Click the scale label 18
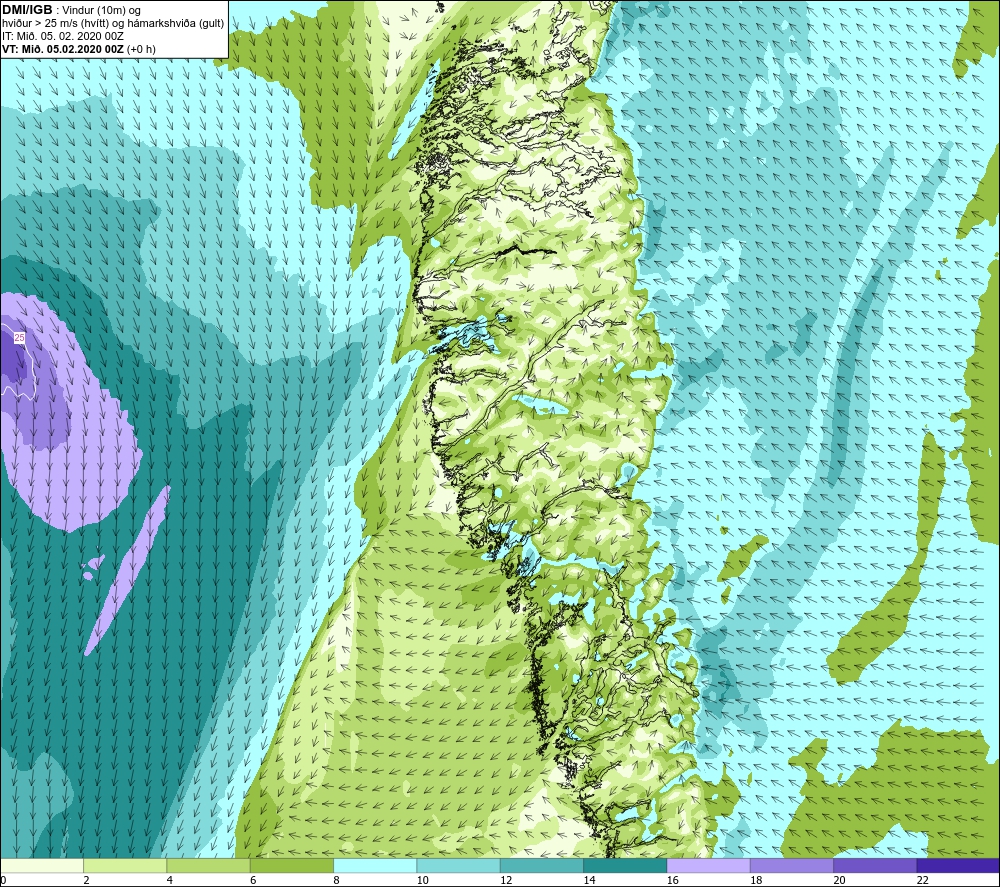 click(x=756, y=880)
